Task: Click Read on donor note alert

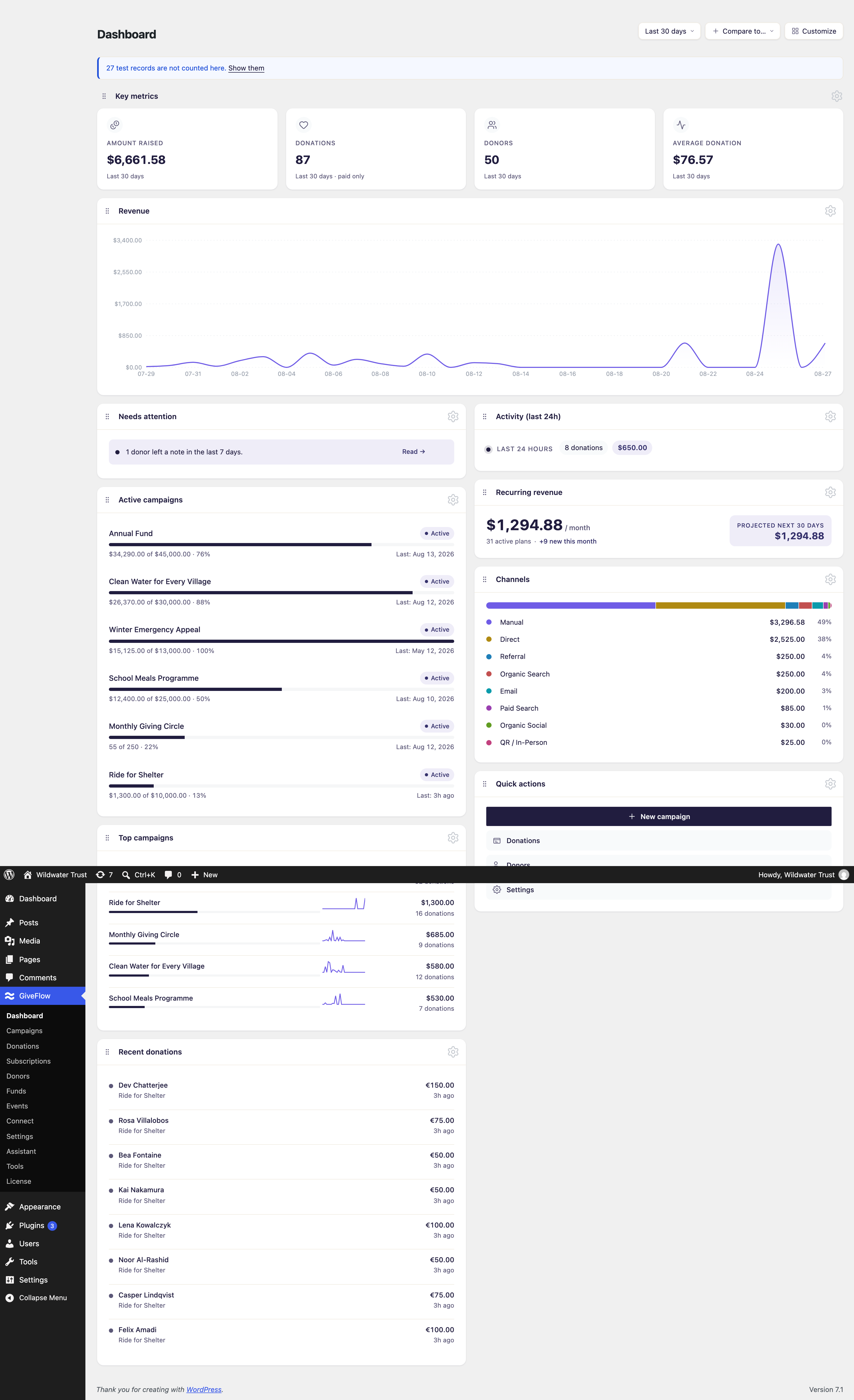Action: [413, 452]
